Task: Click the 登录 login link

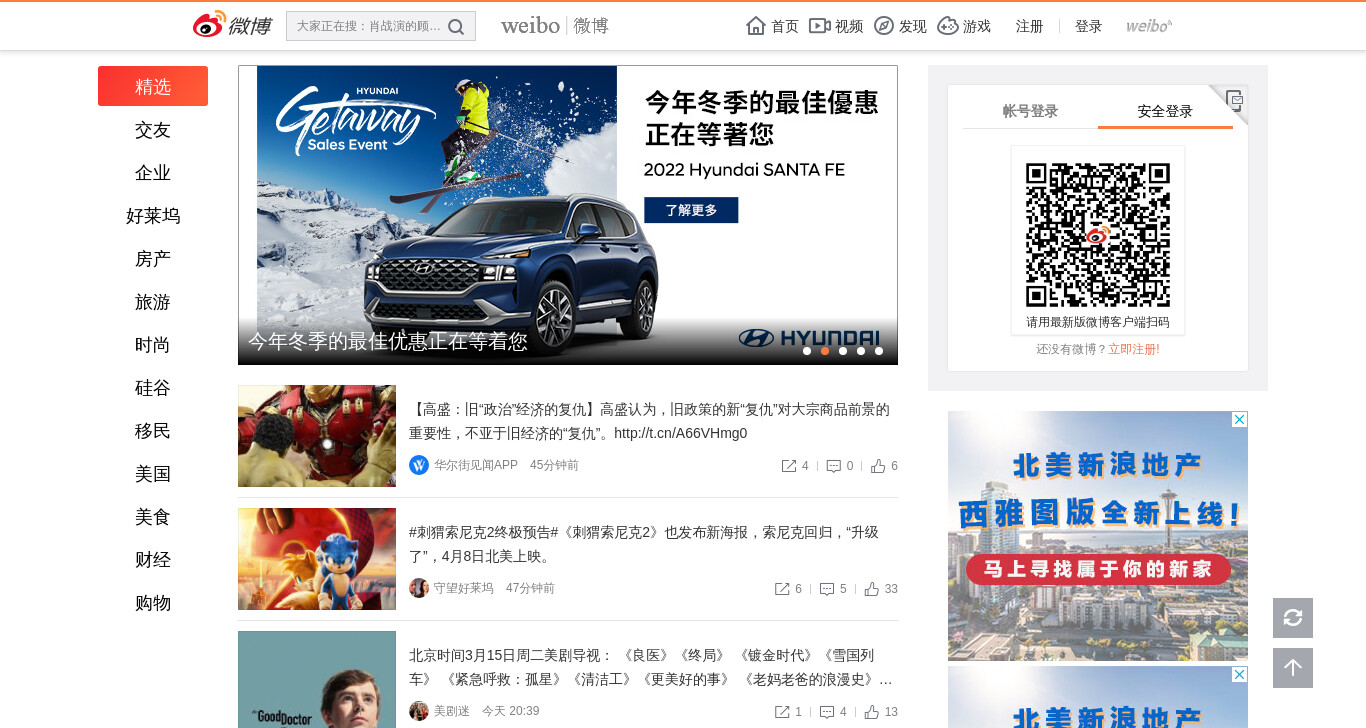Action: coord(1088,26)
